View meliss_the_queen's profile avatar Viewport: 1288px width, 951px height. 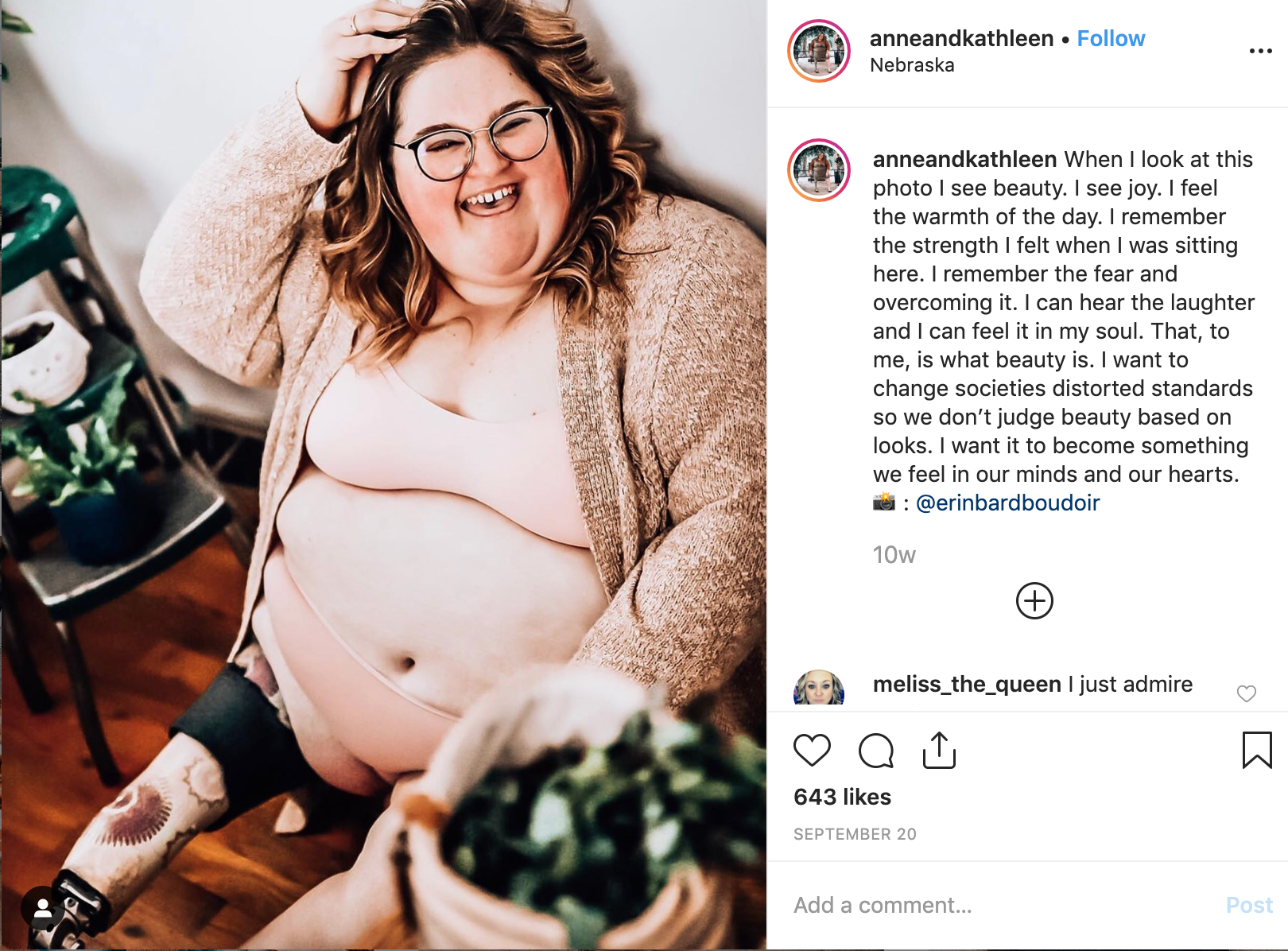(x=819, y=689)
